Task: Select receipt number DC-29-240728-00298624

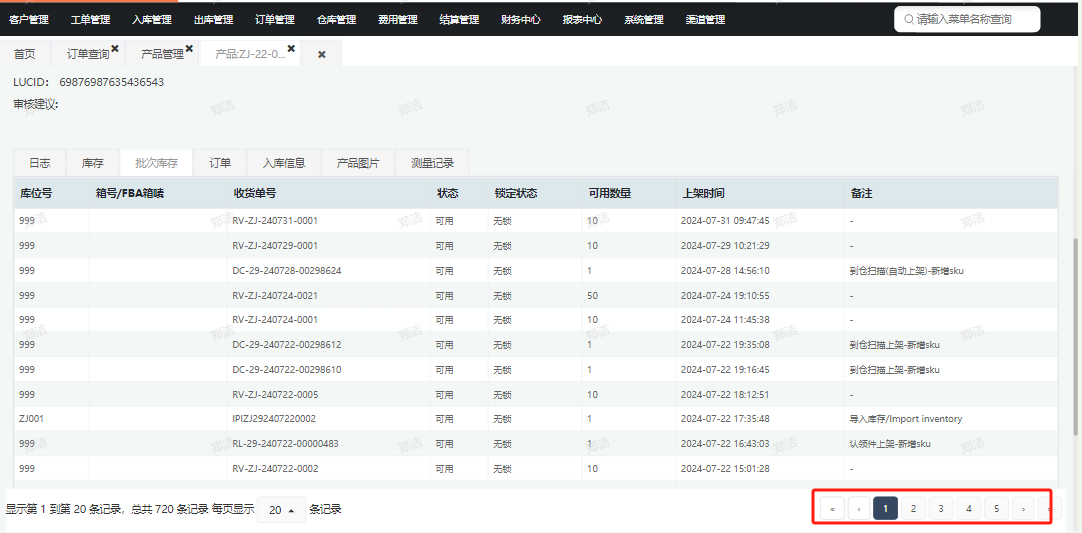Action: tap(287, 271)
